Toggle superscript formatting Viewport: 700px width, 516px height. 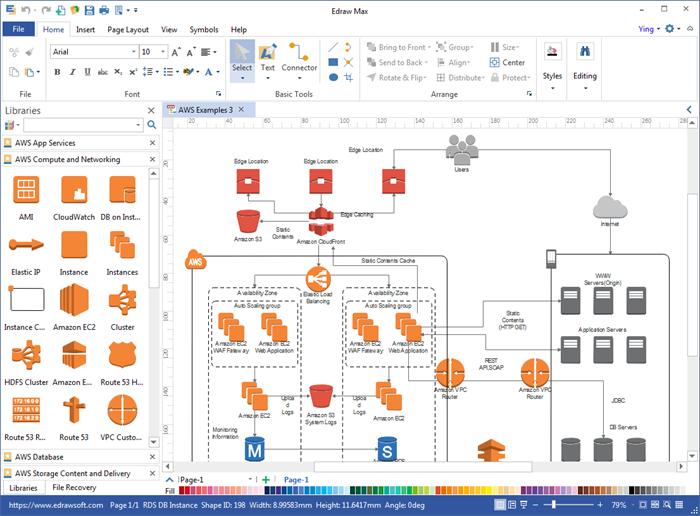[133, 72]
